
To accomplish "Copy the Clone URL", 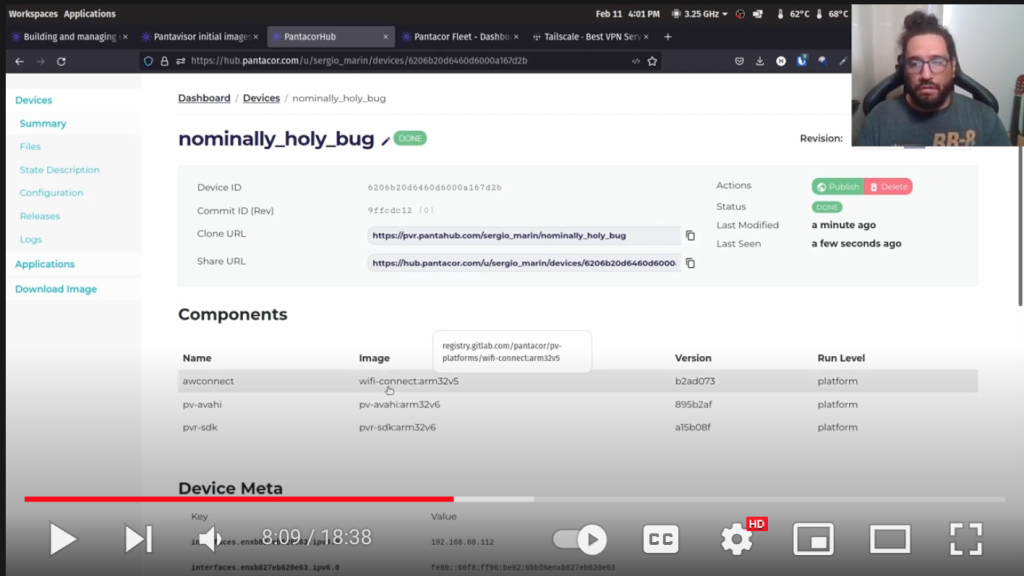I will (x=690, y=236).
